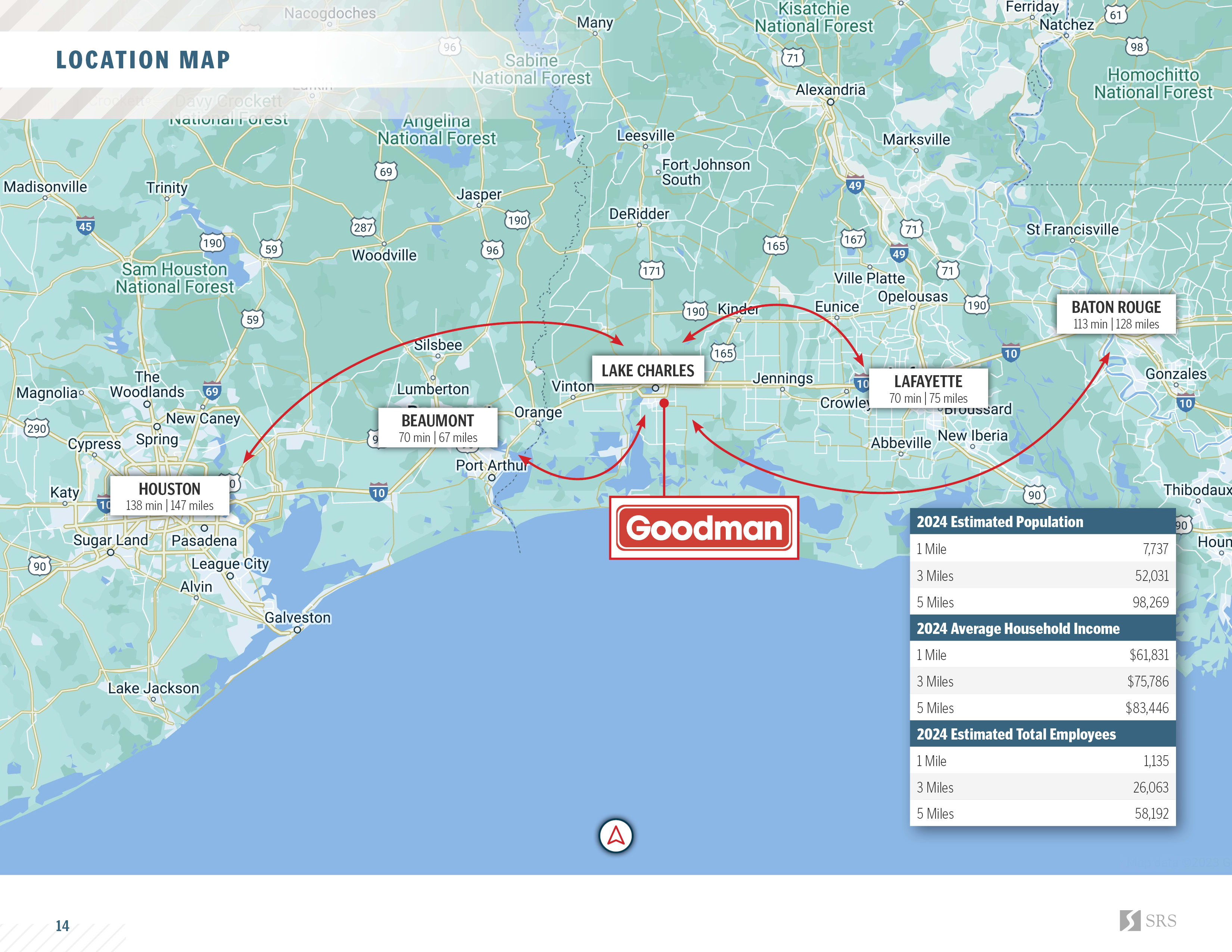
Task: Click the US 290 shield near Cypress
Action: click(x=37, y=428)
